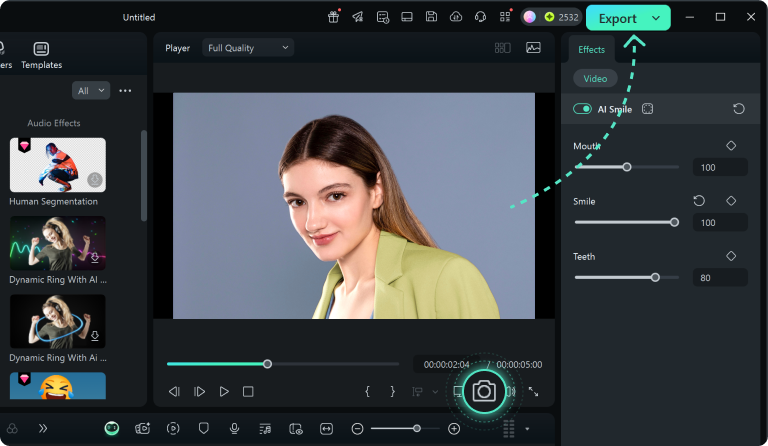
Task: Set mark out with right brace
Action: pos(392,391)
